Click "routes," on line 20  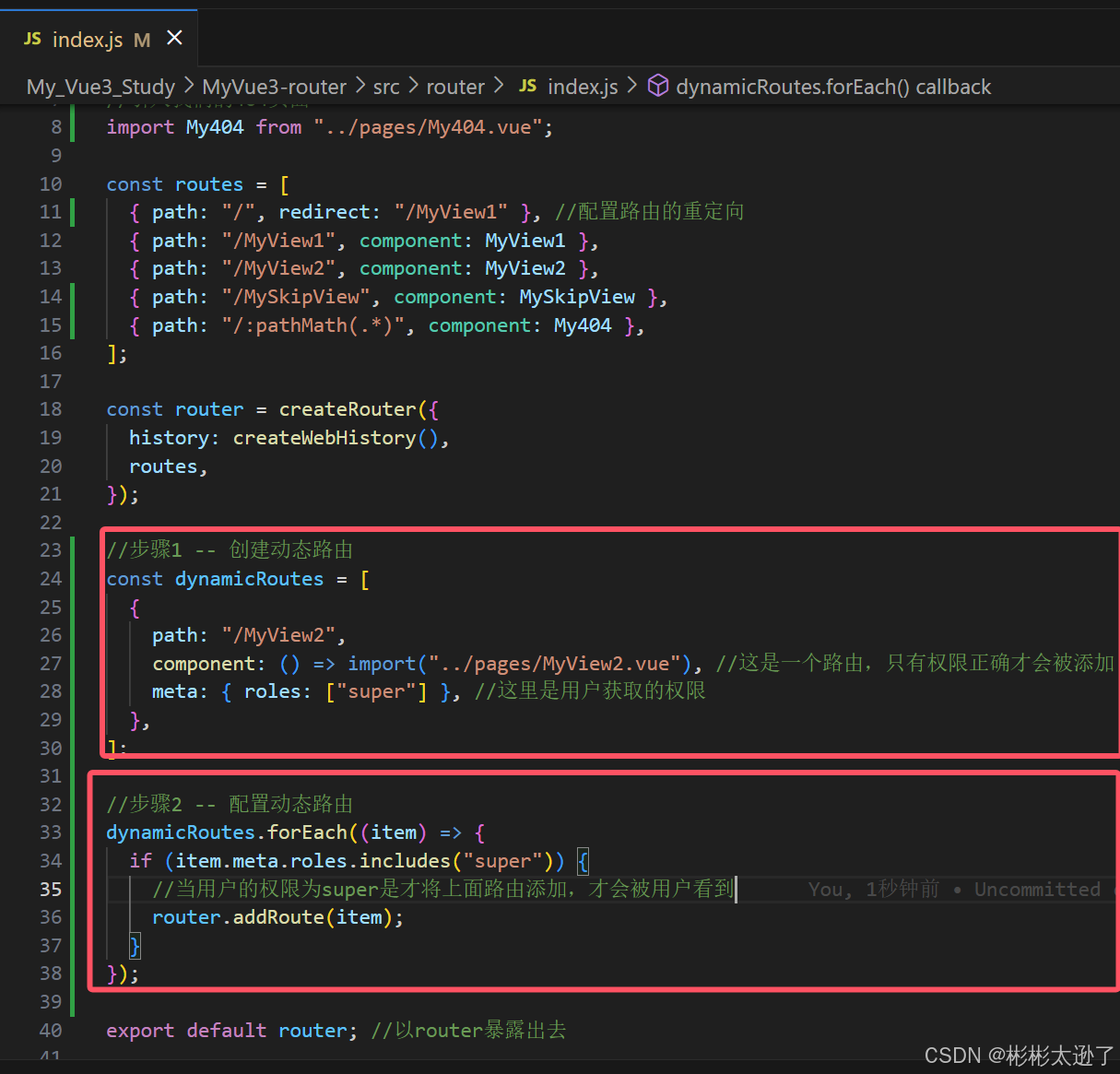pyautogui.click(x=169, y=466)
